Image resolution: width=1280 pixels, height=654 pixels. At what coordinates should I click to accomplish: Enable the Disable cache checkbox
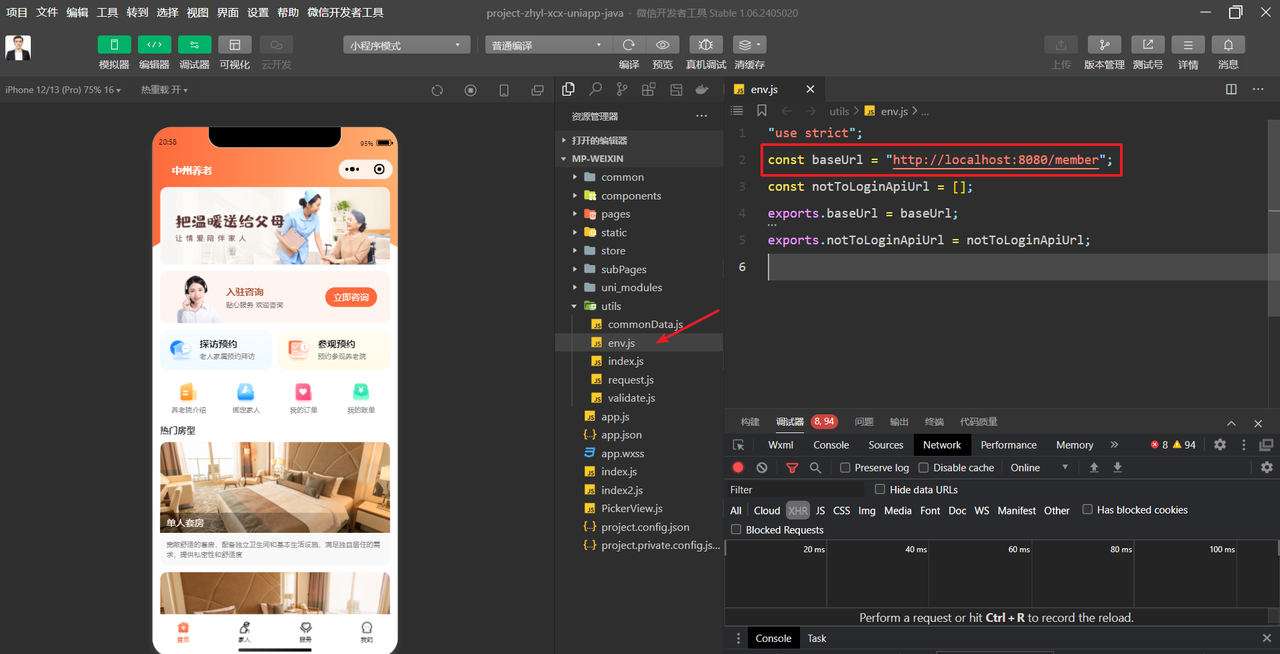pos(923,468)
